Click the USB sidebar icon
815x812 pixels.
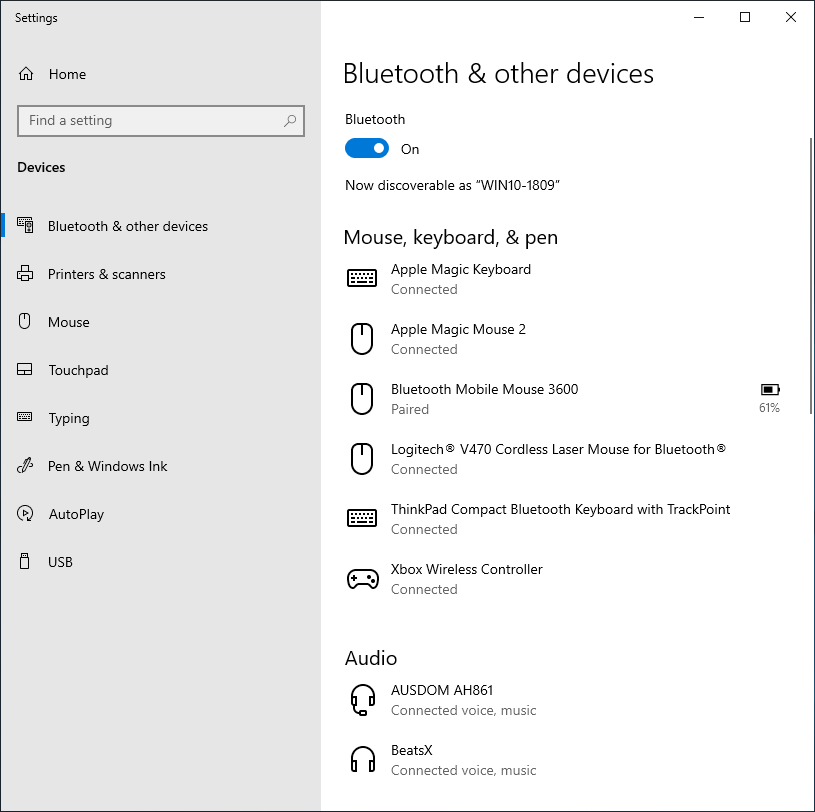click(24, 561)
